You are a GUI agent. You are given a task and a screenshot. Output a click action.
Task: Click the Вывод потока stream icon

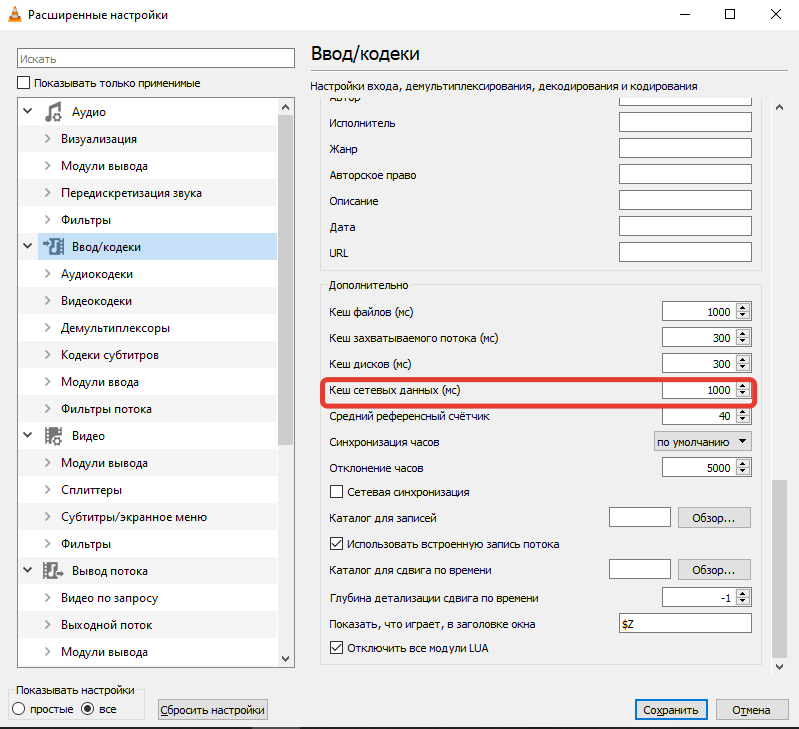click(54, 571)
